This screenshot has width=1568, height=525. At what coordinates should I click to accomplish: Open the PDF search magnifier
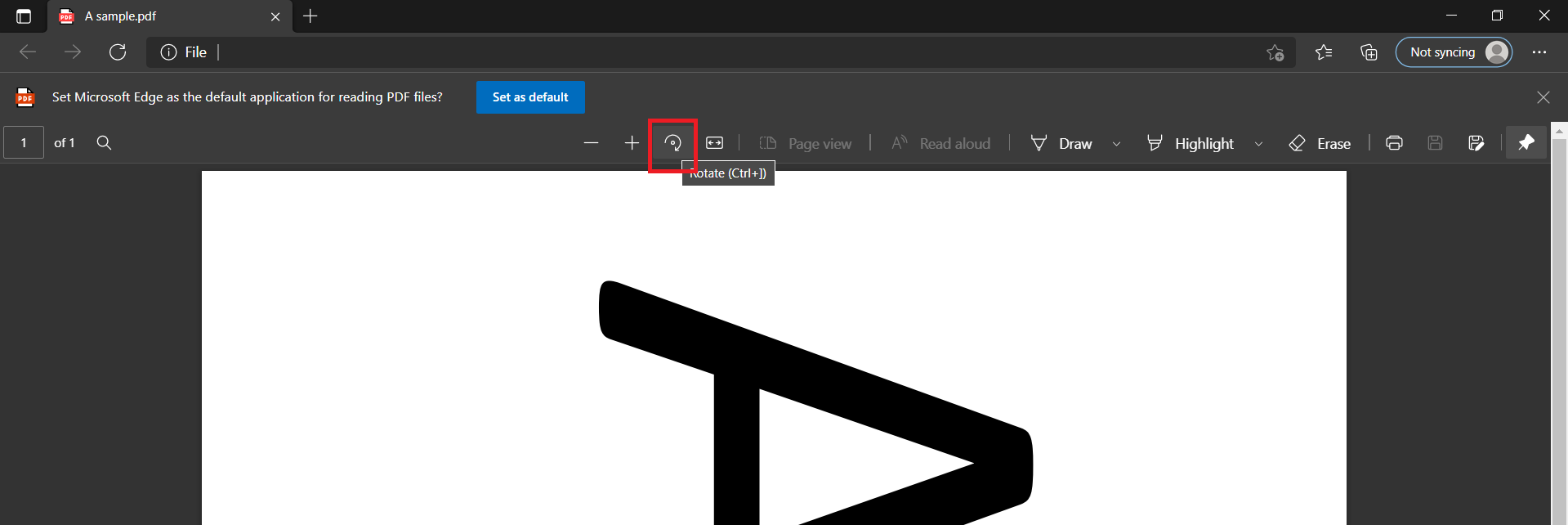pos(104,143)
